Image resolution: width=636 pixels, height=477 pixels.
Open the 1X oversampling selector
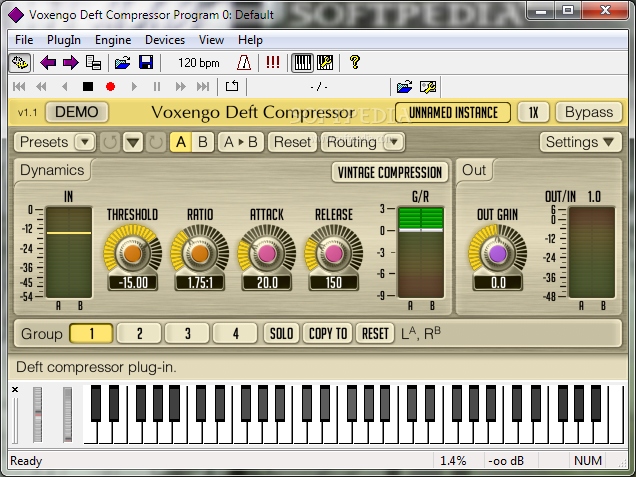pyautogui.click(x=533, y=112)
